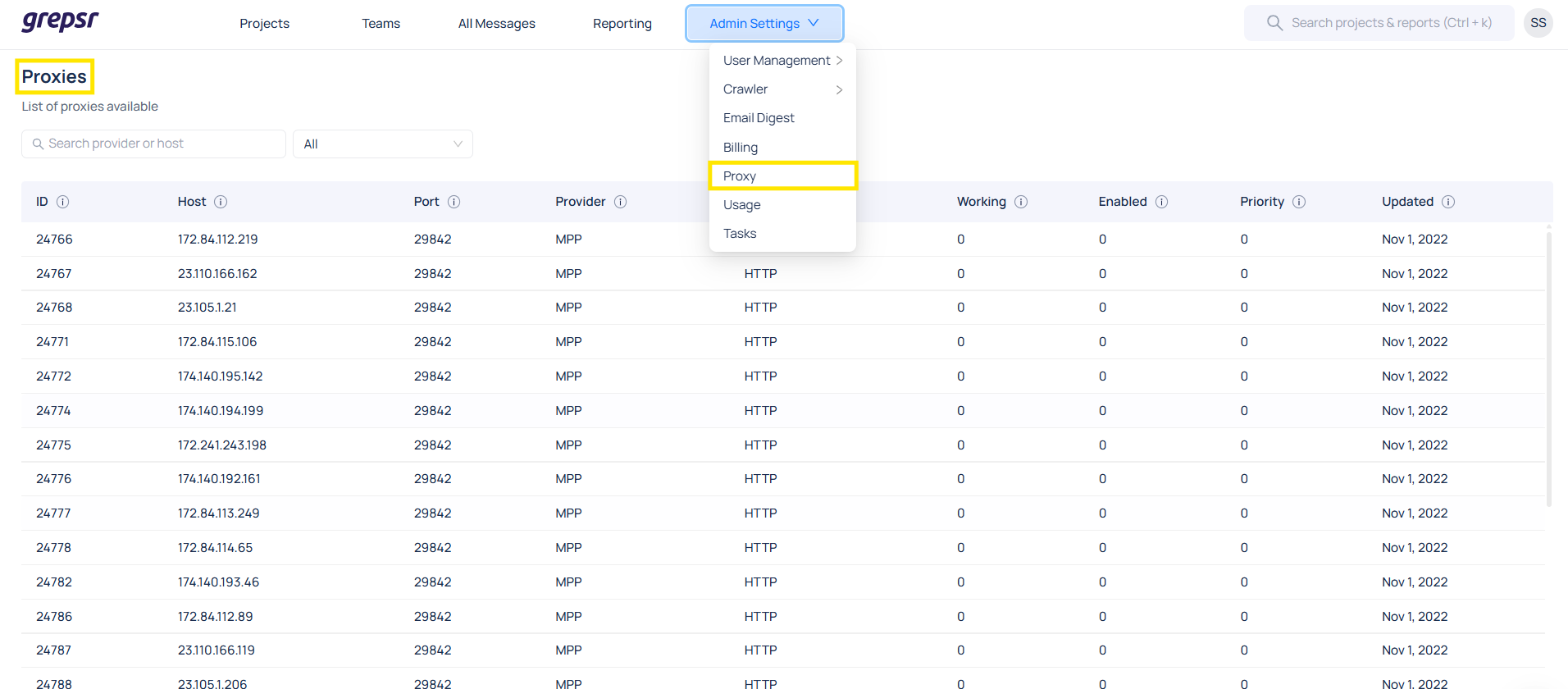This screenshot has height=689, width=1568.
Task: Show info tooltip for Provider column
Action: [621, 202]
